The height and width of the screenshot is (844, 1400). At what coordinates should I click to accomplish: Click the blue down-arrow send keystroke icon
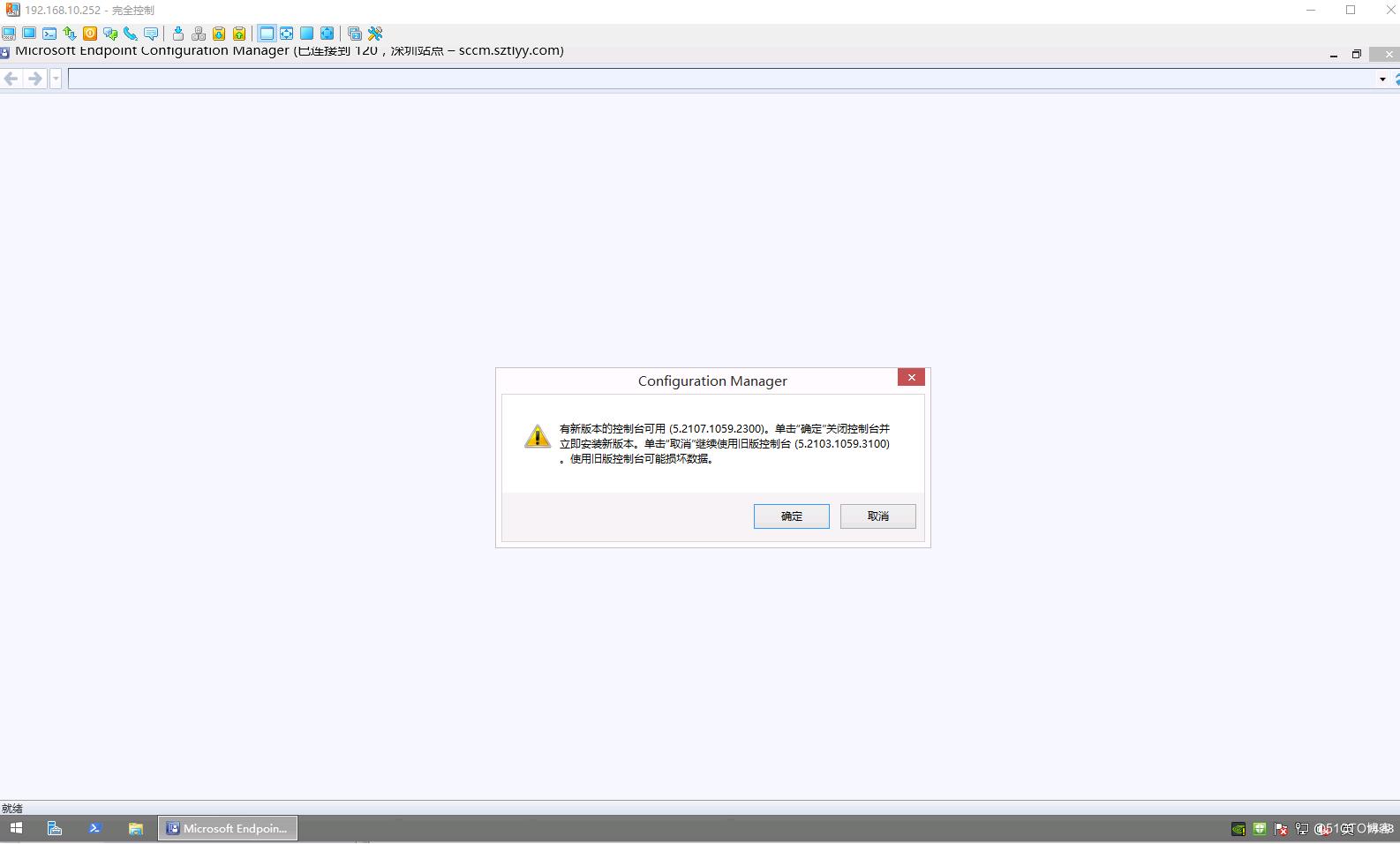178,34
